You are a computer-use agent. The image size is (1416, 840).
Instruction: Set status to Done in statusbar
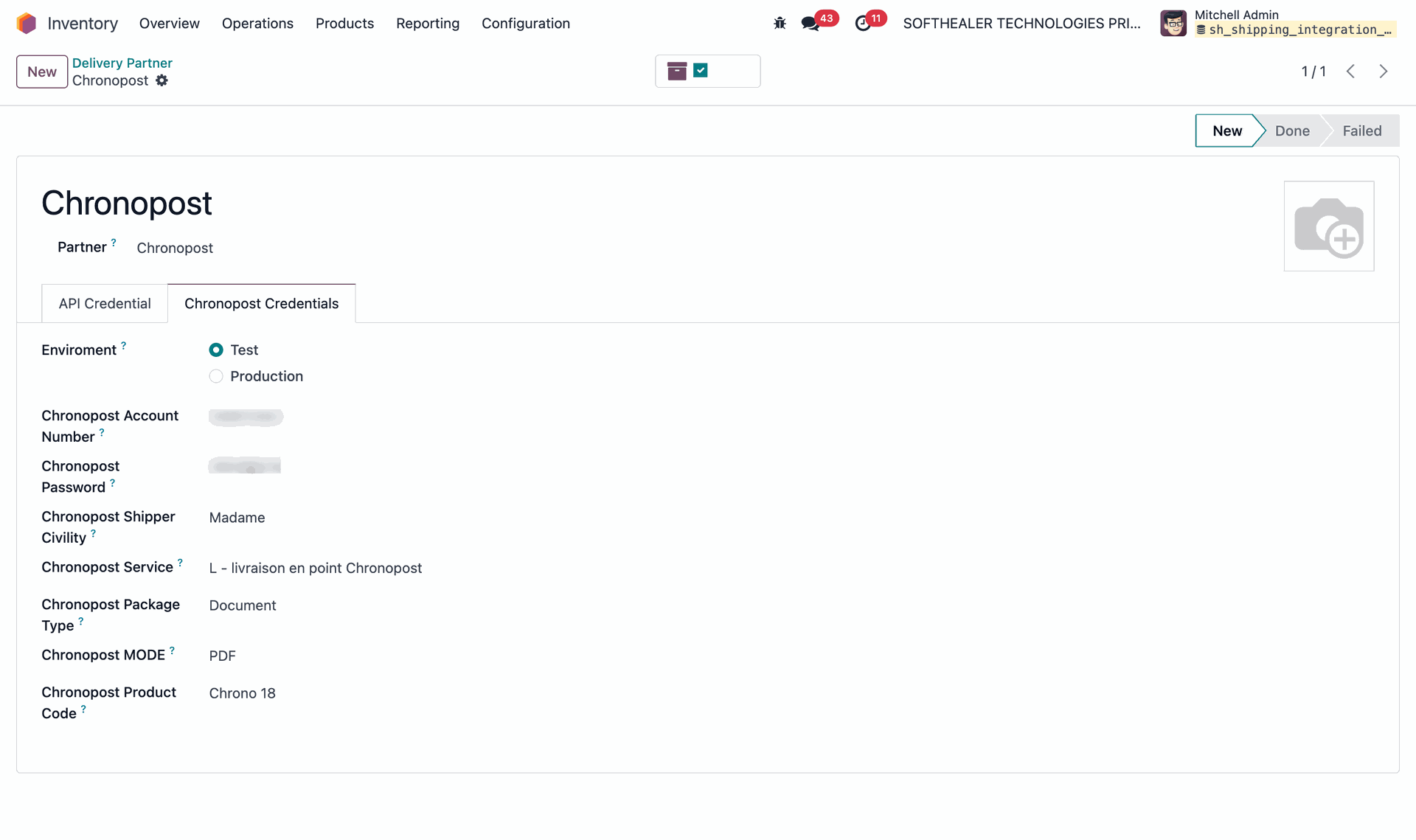(1292, 131)
